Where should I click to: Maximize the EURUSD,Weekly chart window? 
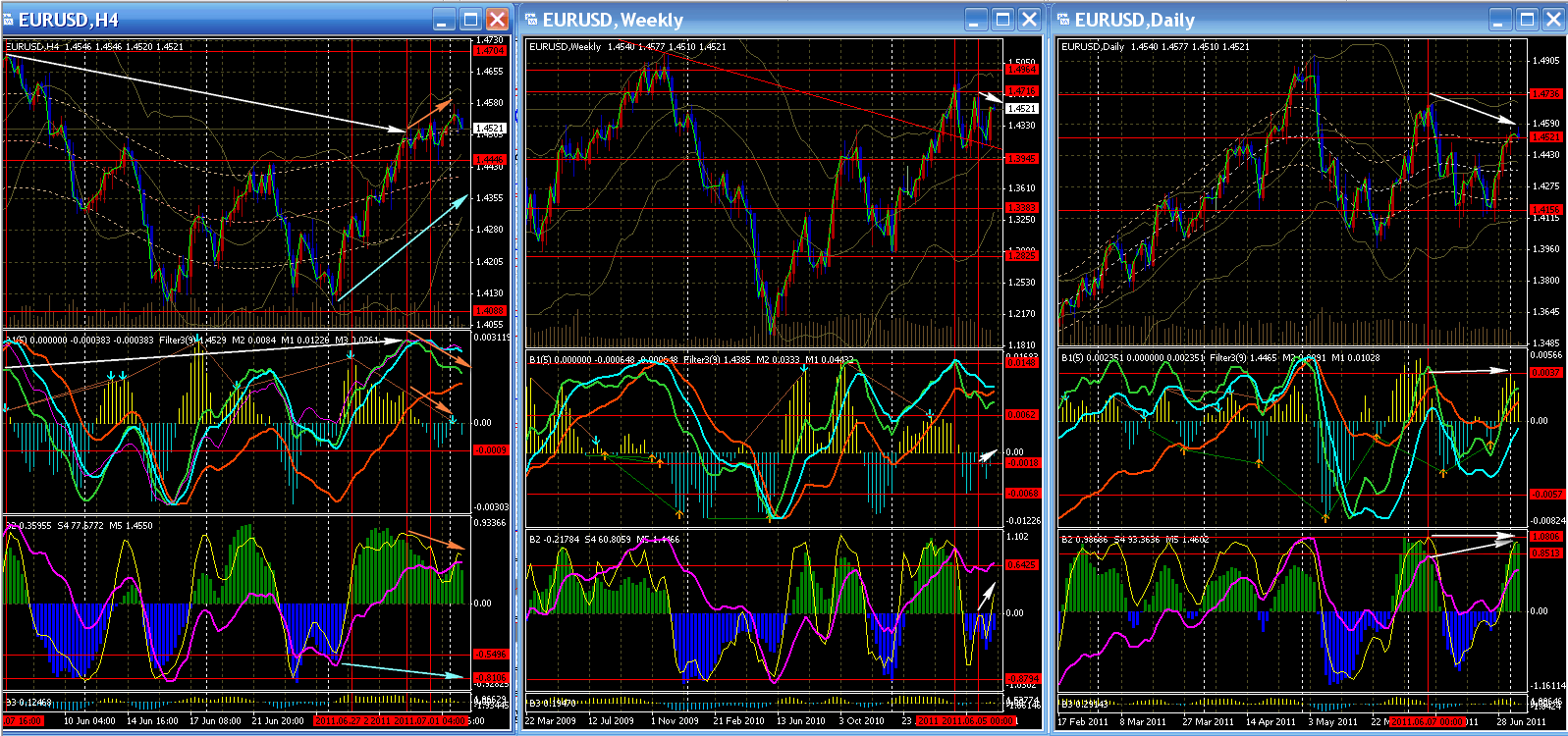(1002, 20)
